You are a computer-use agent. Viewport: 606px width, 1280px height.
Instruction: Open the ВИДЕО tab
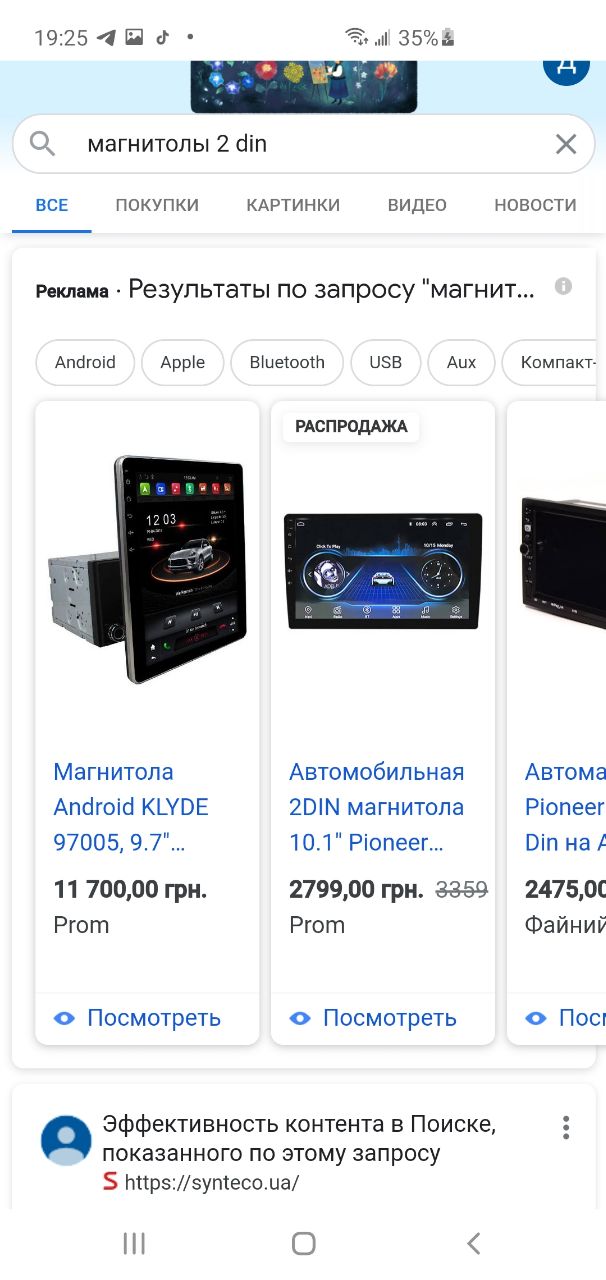coord(417,205)
